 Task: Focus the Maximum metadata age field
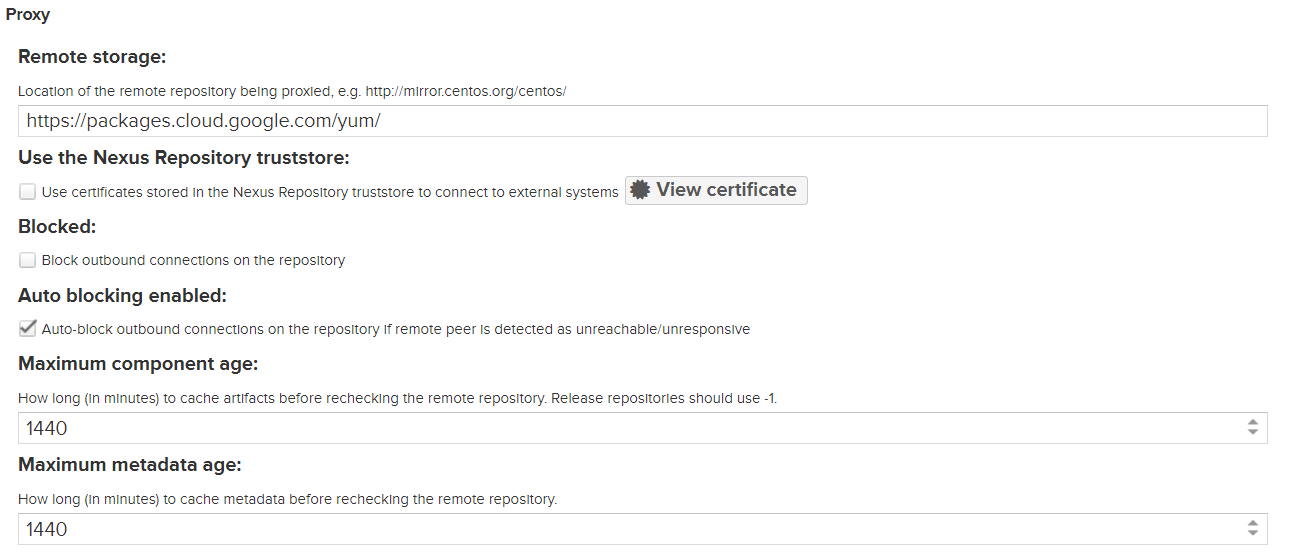tap(630, 529)
